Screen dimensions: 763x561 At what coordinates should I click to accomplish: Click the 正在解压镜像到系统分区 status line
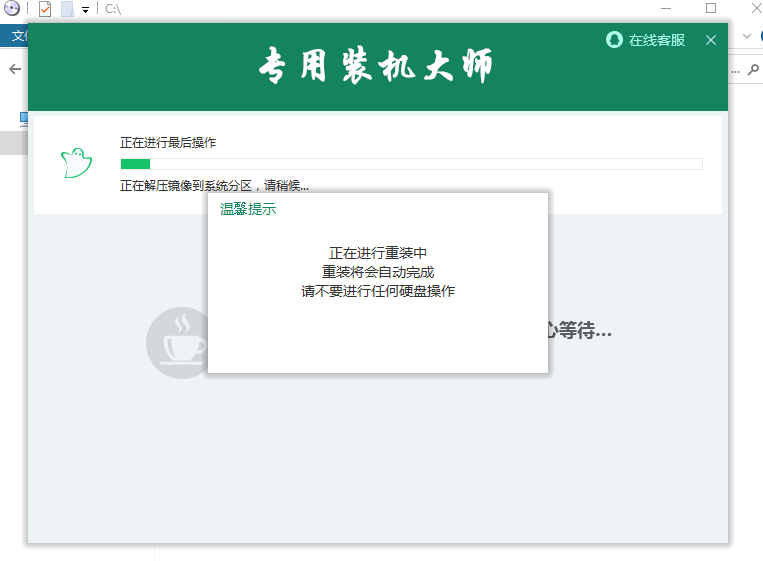(x=214, y=185)
